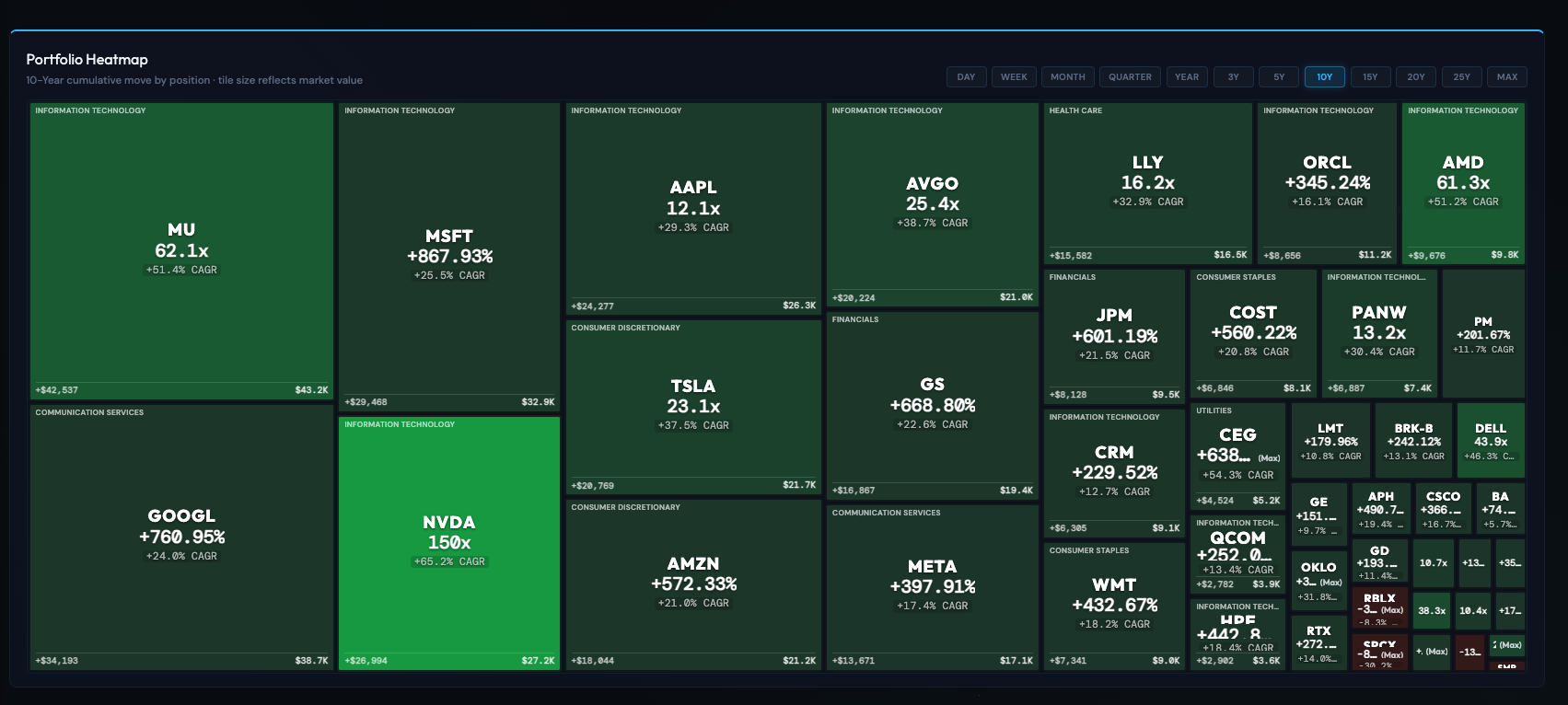1568x705 pixels.
Task: Open the TSLA position tile
Action: tap(693, 407)
